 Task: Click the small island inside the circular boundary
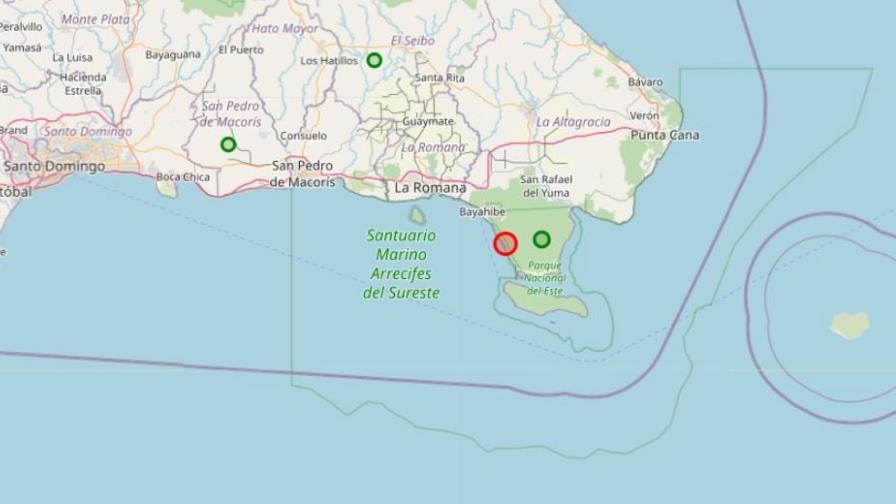pos(850,325)
